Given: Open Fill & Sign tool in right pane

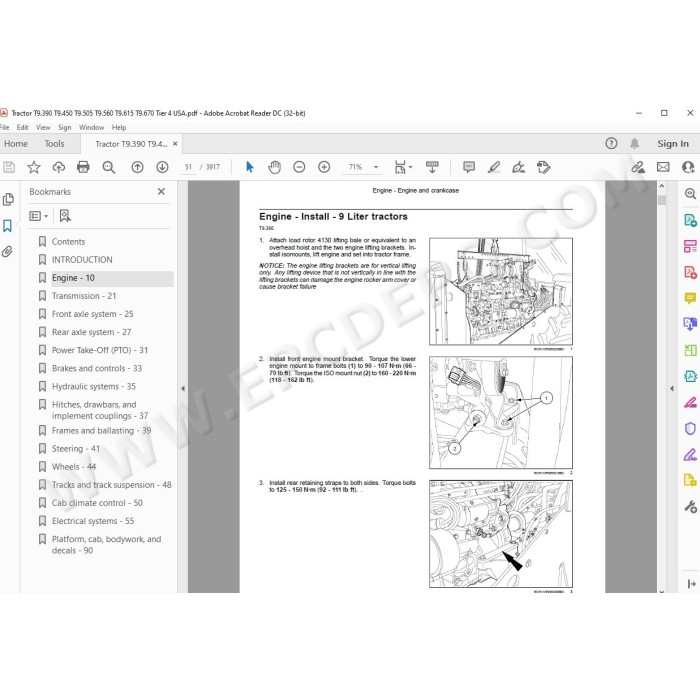Looking at the screenshot, I should [690, 455].
